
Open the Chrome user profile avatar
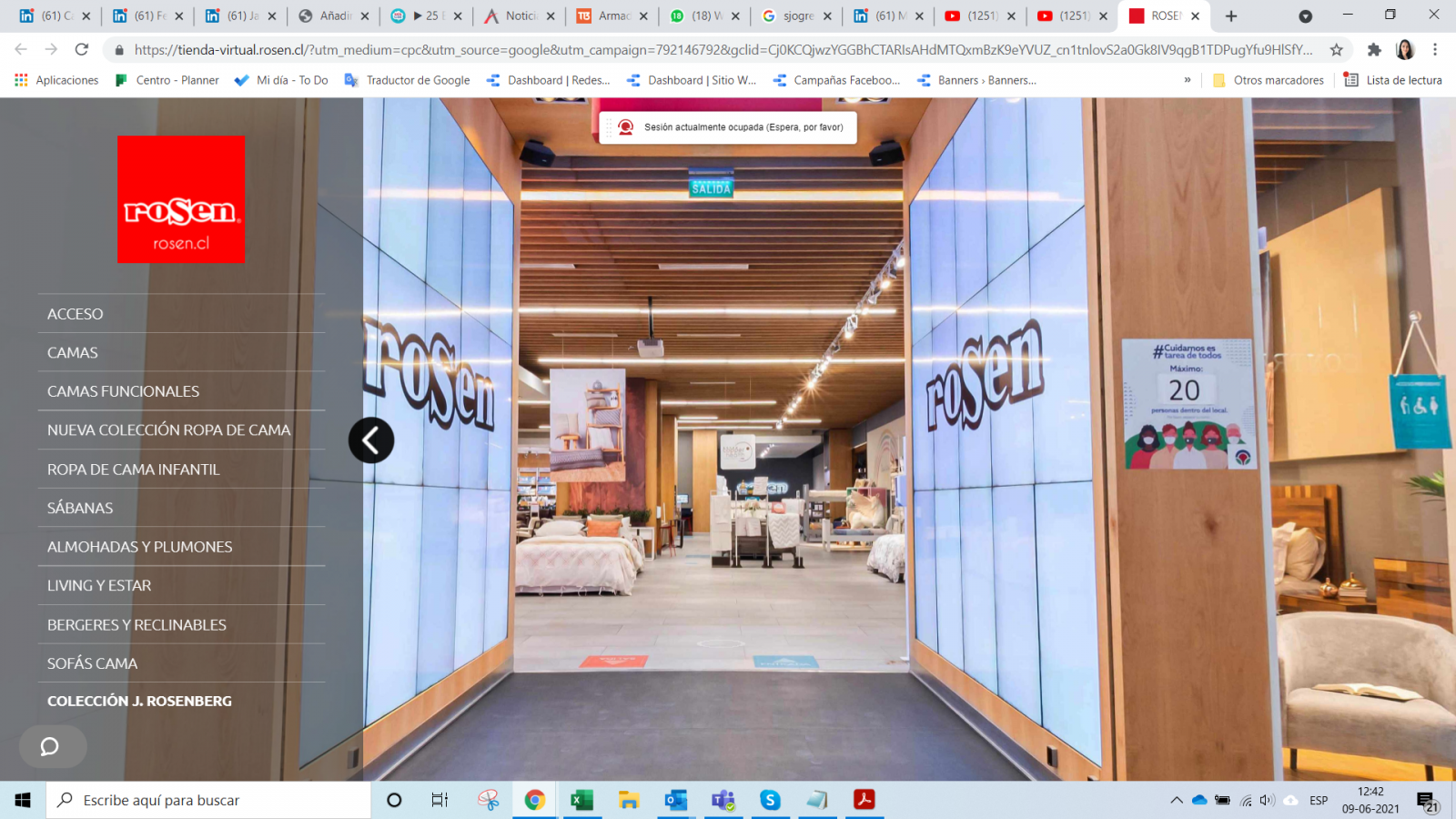pos(1405,50)
